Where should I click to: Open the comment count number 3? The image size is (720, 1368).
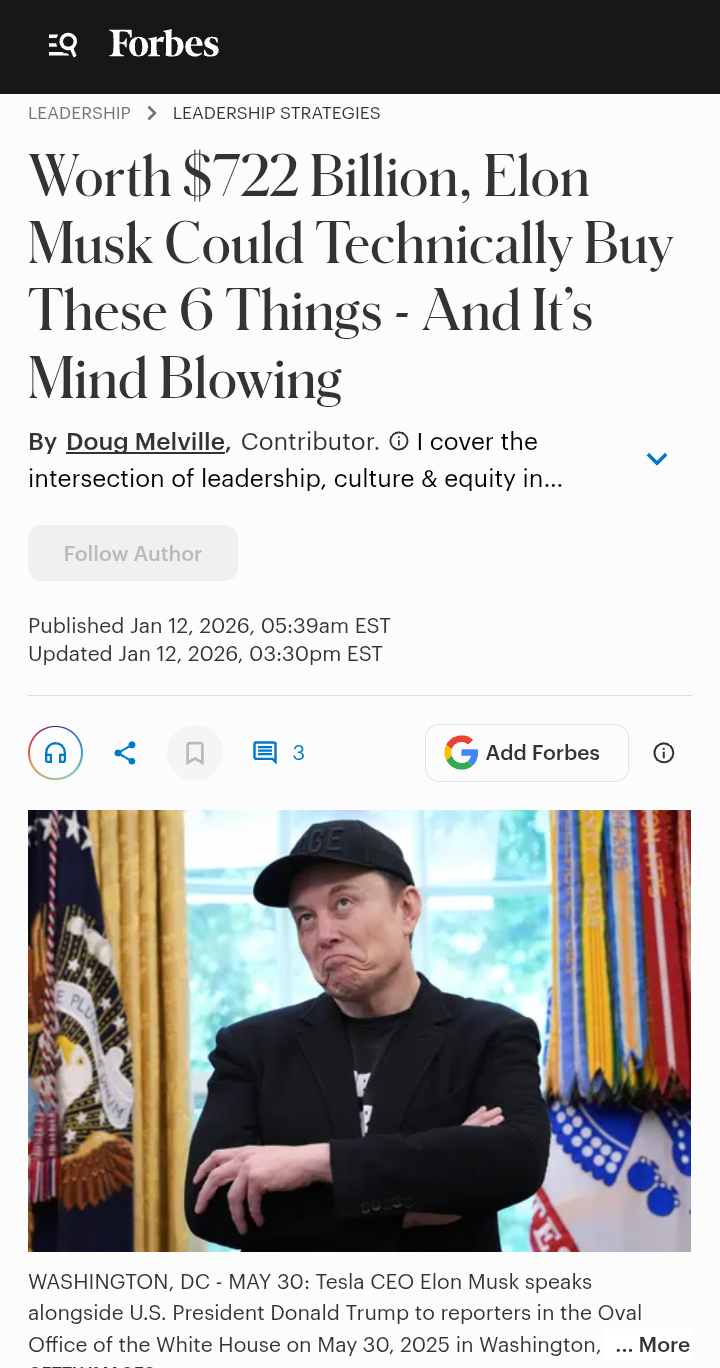click(x=298, y=753)
